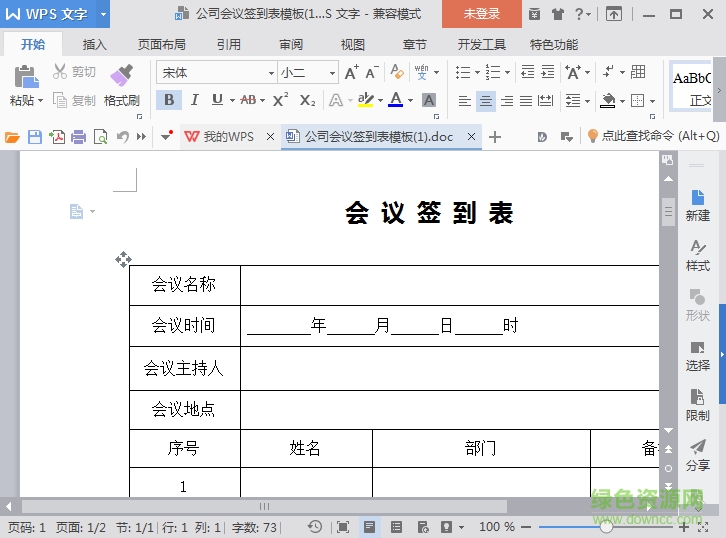Click the 未登录 login button
The image size is (726, 538).
coord(481,14)
